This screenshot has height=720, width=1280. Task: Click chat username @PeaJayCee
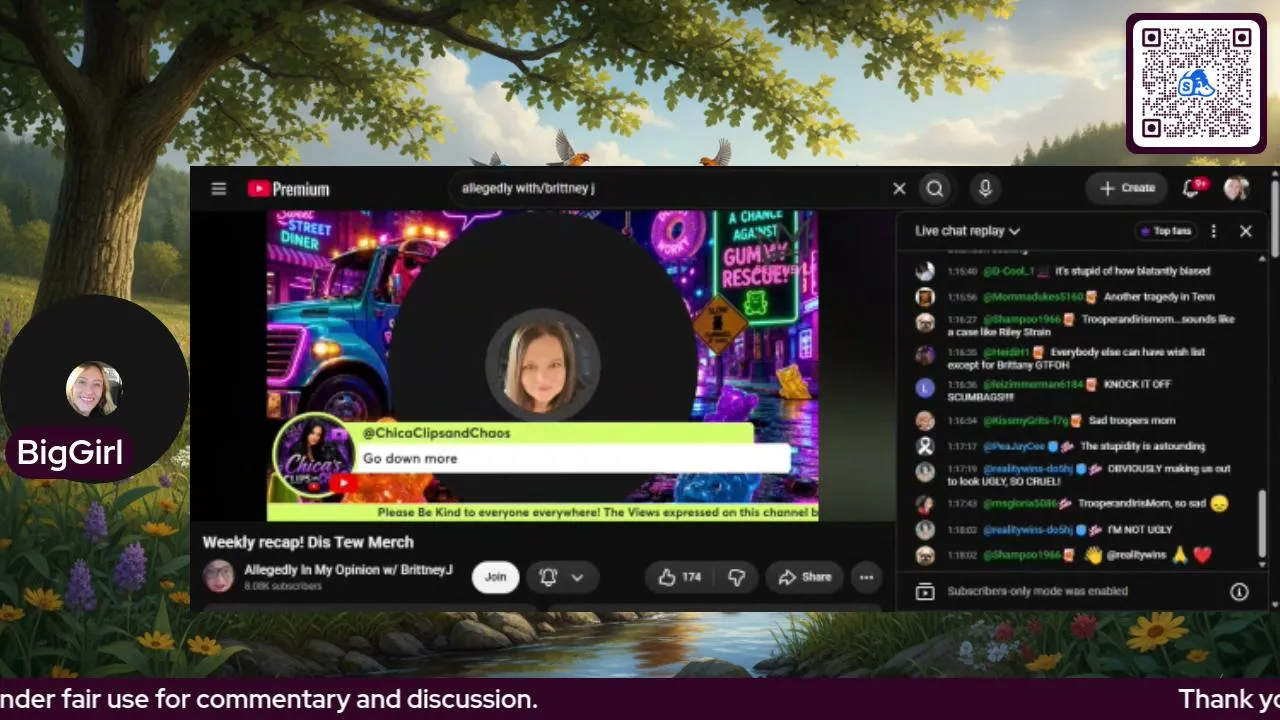pyautogui.click(x=1013, y=446)
